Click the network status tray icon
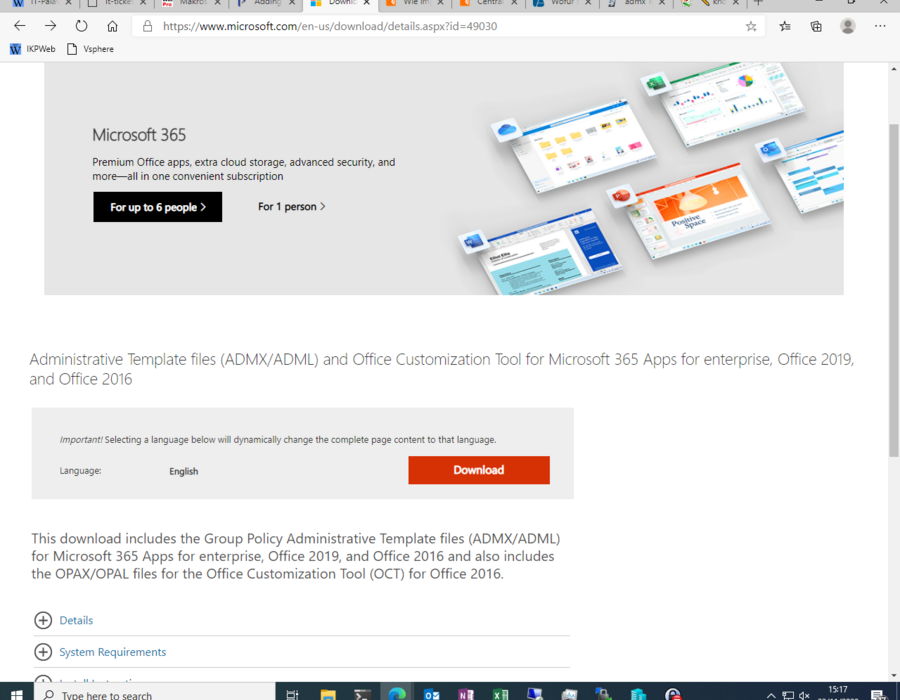The height and width of the screenshot is (700, 900). [788, 695]
